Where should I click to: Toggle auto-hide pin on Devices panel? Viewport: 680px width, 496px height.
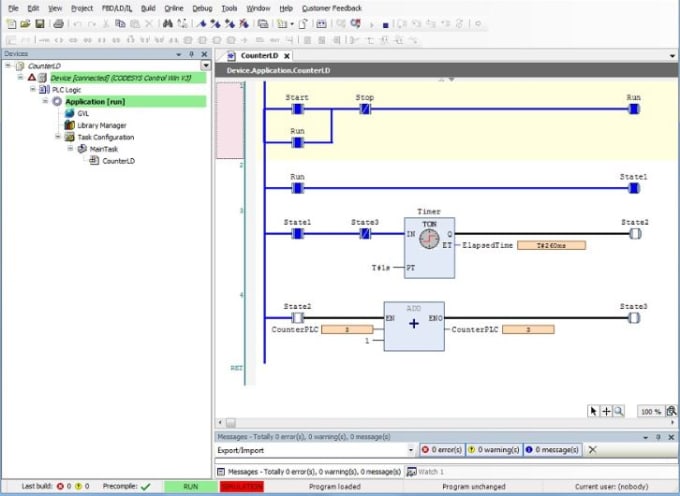click(x=191, y=54)
